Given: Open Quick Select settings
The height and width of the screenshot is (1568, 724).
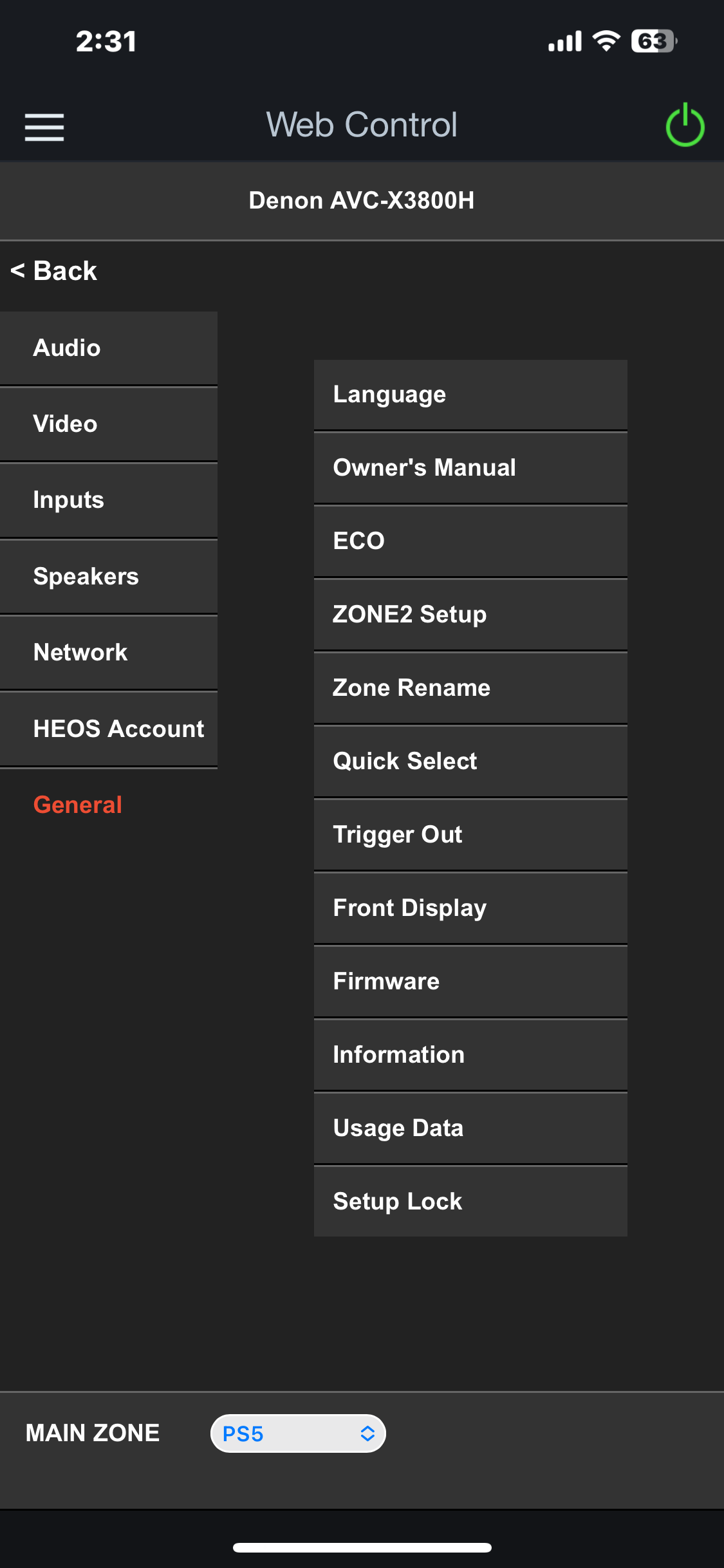Looking at the screenshot, I should click(470, 761).
